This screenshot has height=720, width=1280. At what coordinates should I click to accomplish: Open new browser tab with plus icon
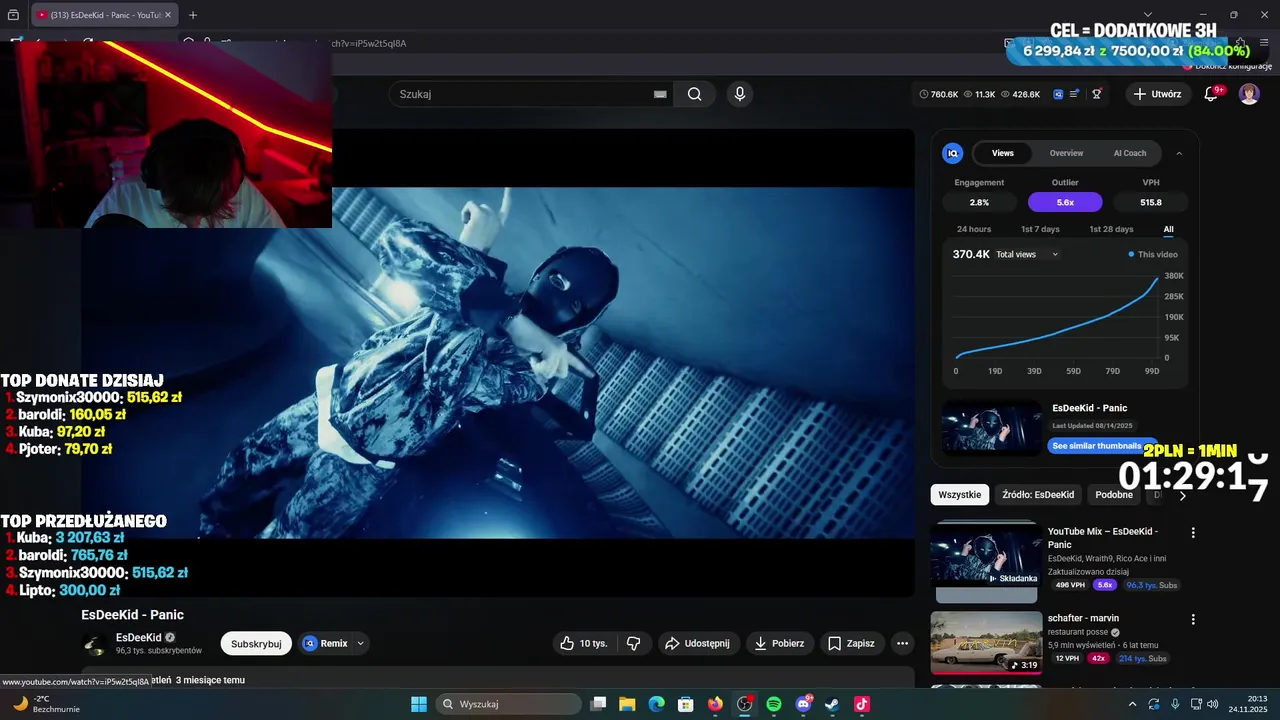tap(193, 15)
